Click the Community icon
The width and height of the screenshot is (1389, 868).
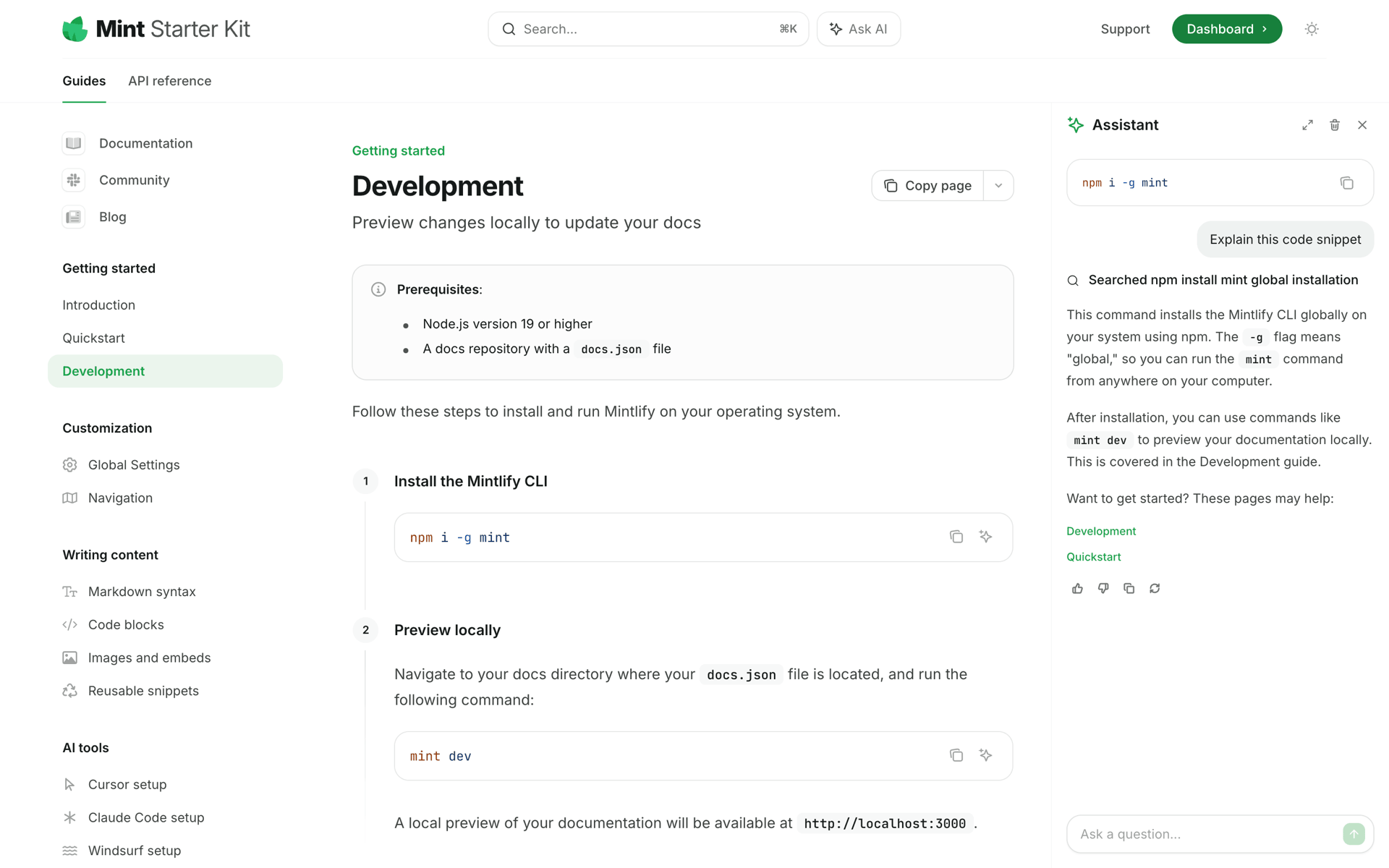(x=74, y=180)
